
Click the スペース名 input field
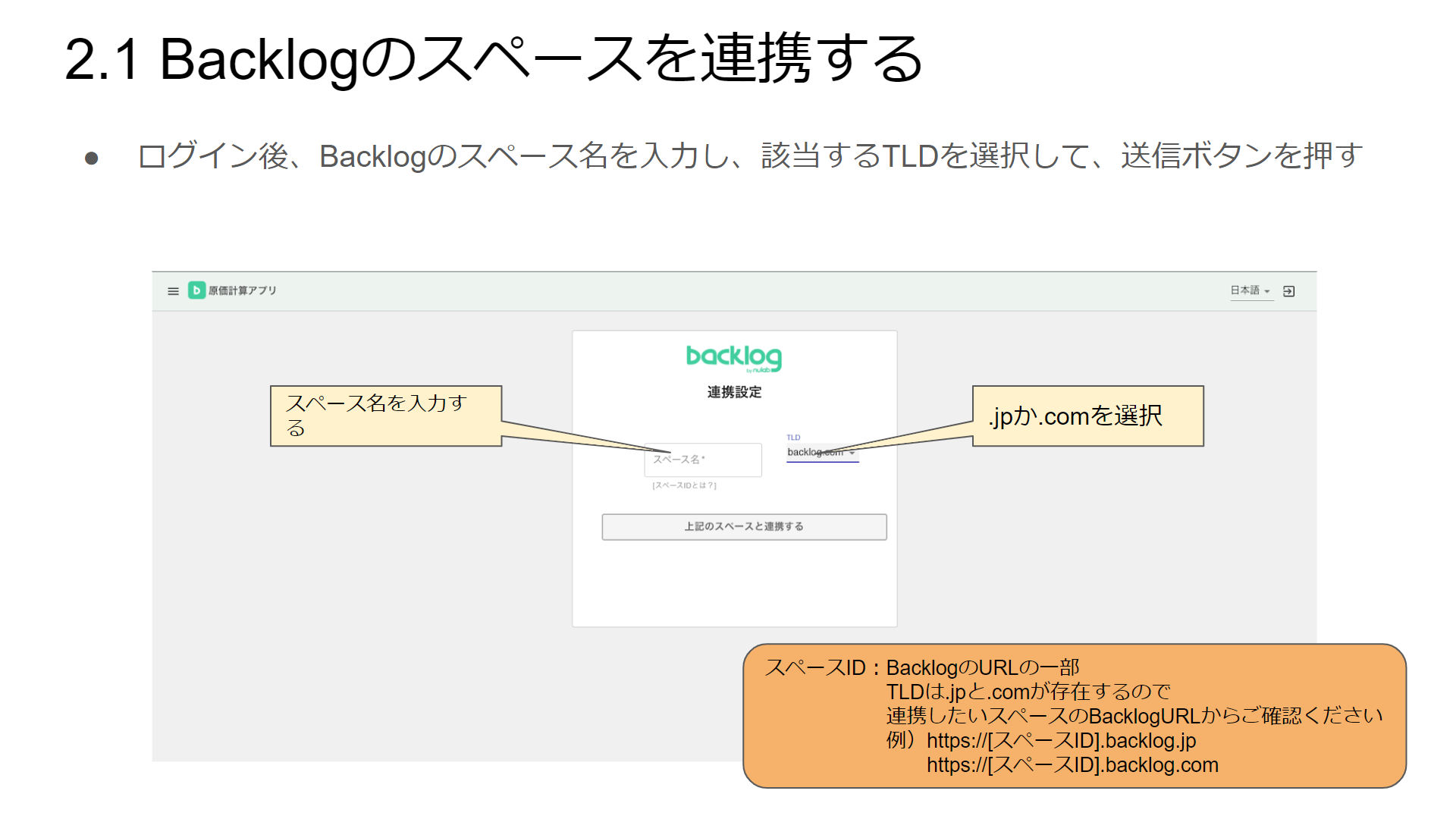point(703,460)
